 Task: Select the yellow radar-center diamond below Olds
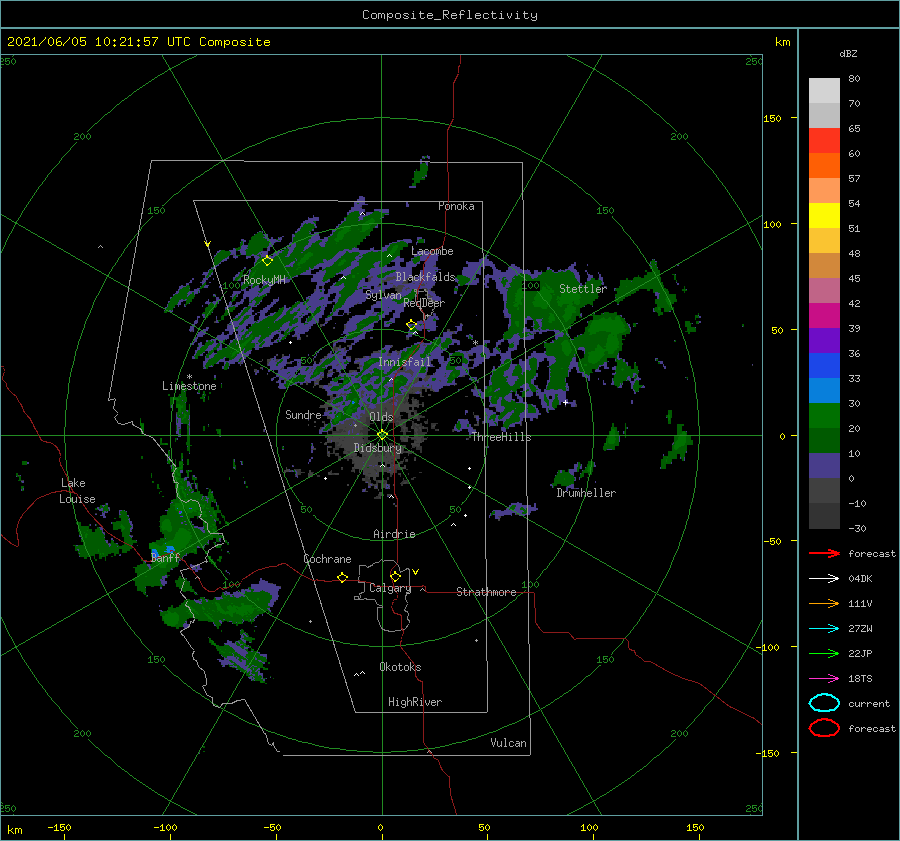(x=382, y=435)
